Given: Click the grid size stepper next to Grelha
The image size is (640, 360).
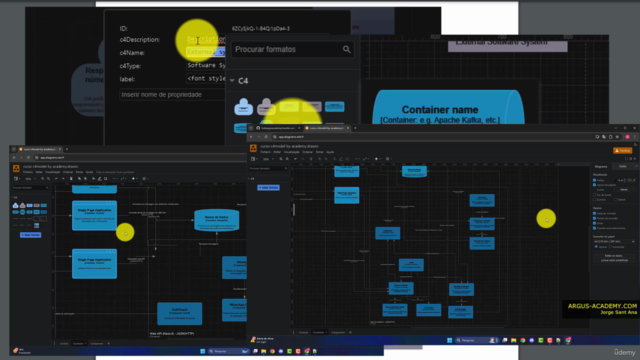Looking at the screenshot, I should 625,180.
